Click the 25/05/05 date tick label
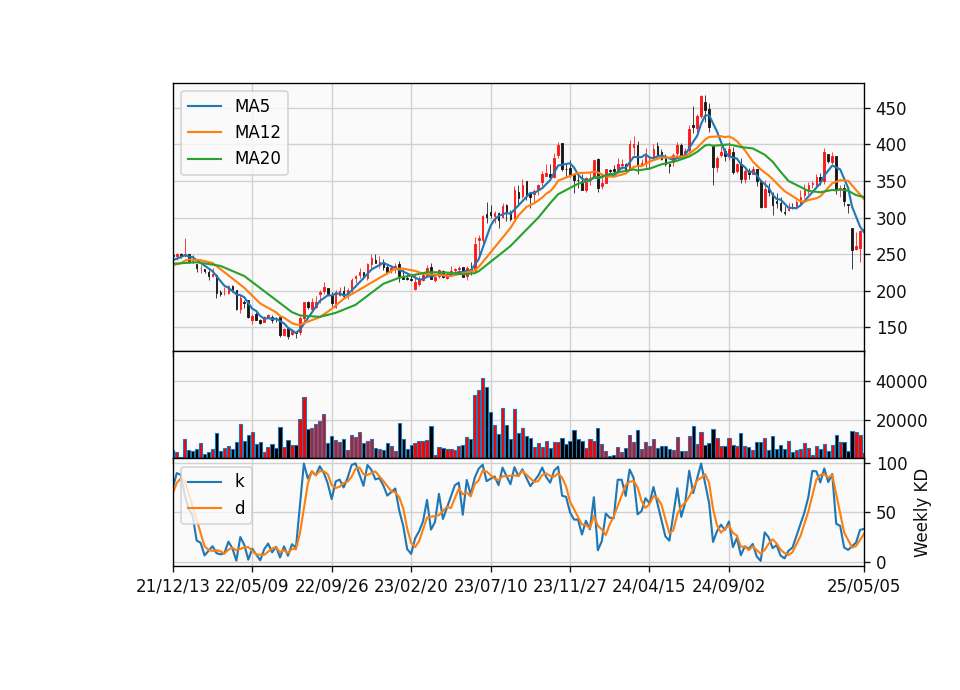 coord(864,586)
